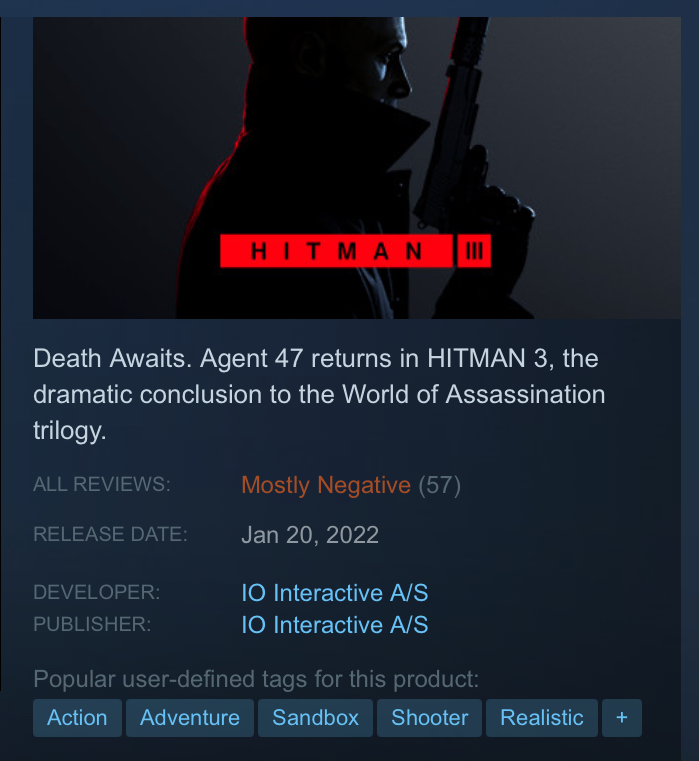The width and height of the screenshot is (699, 761).
Task: Expand more tags with the plus button
Action: (x=621, y=718)
